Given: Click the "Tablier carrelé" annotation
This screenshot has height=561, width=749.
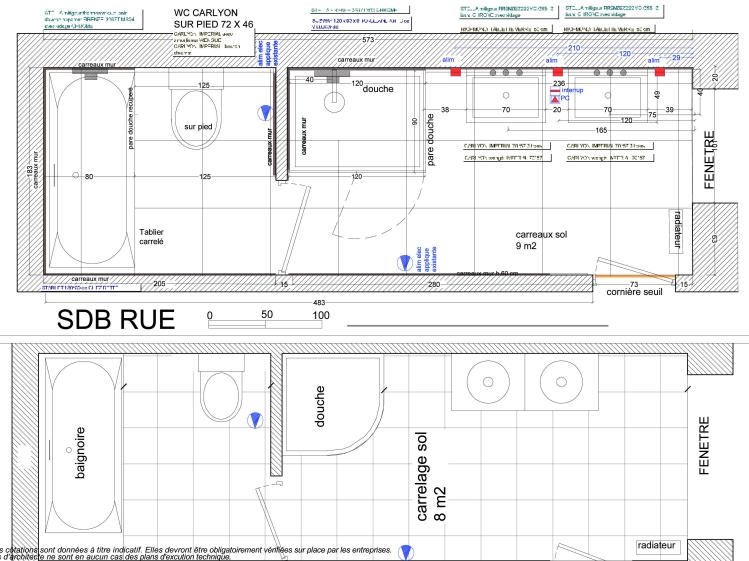Looking at the screenshot, I should click(151, 237).
